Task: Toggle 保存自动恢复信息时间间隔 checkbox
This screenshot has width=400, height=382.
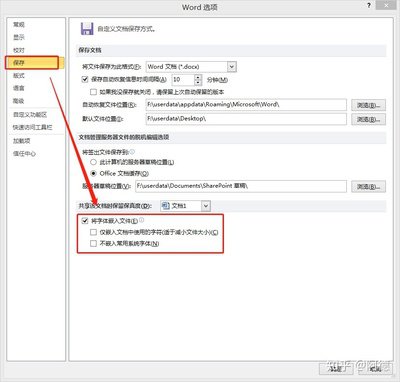Action: pyautogui.click(x=85, y=79)
